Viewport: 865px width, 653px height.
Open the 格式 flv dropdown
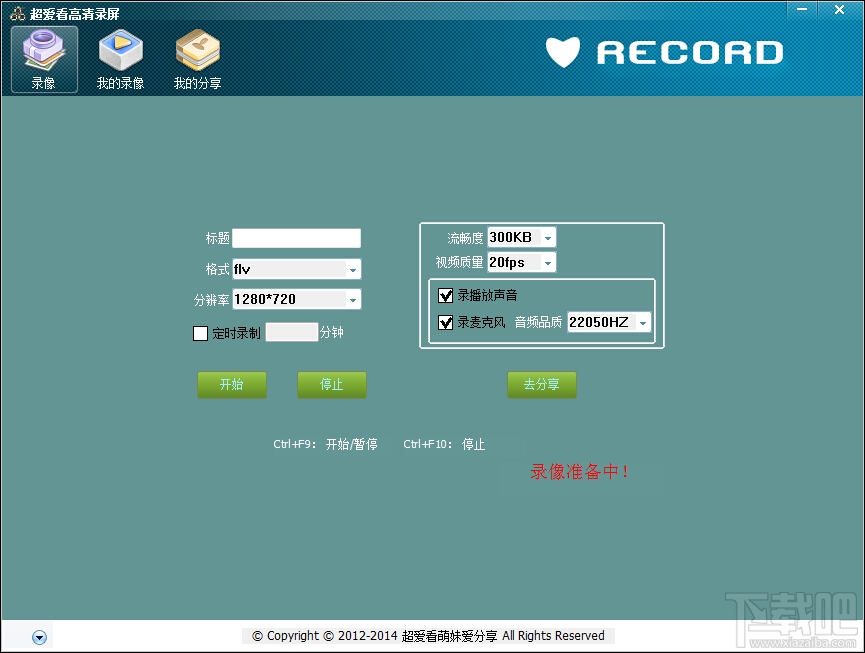pos(297,269)
